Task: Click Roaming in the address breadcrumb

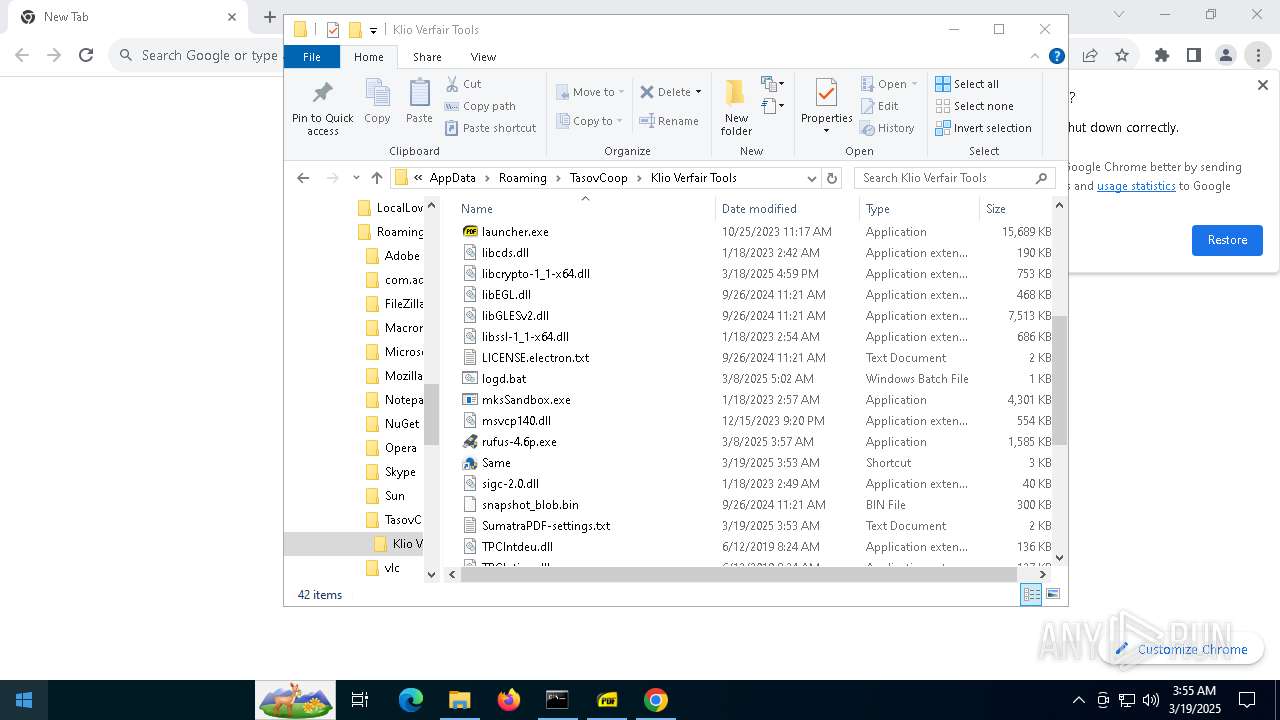Action: 523,178
